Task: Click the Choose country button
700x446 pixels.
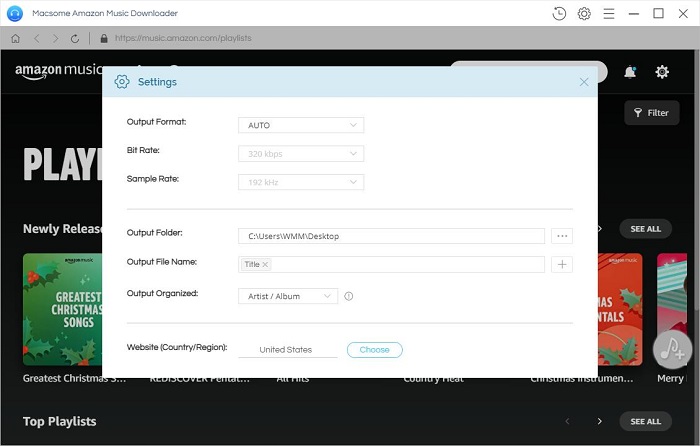Action: [x=375, y=350]
